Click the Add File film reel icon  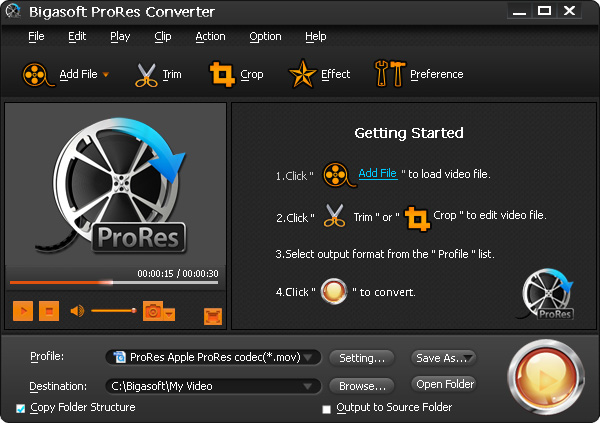(x=37, y=74)
